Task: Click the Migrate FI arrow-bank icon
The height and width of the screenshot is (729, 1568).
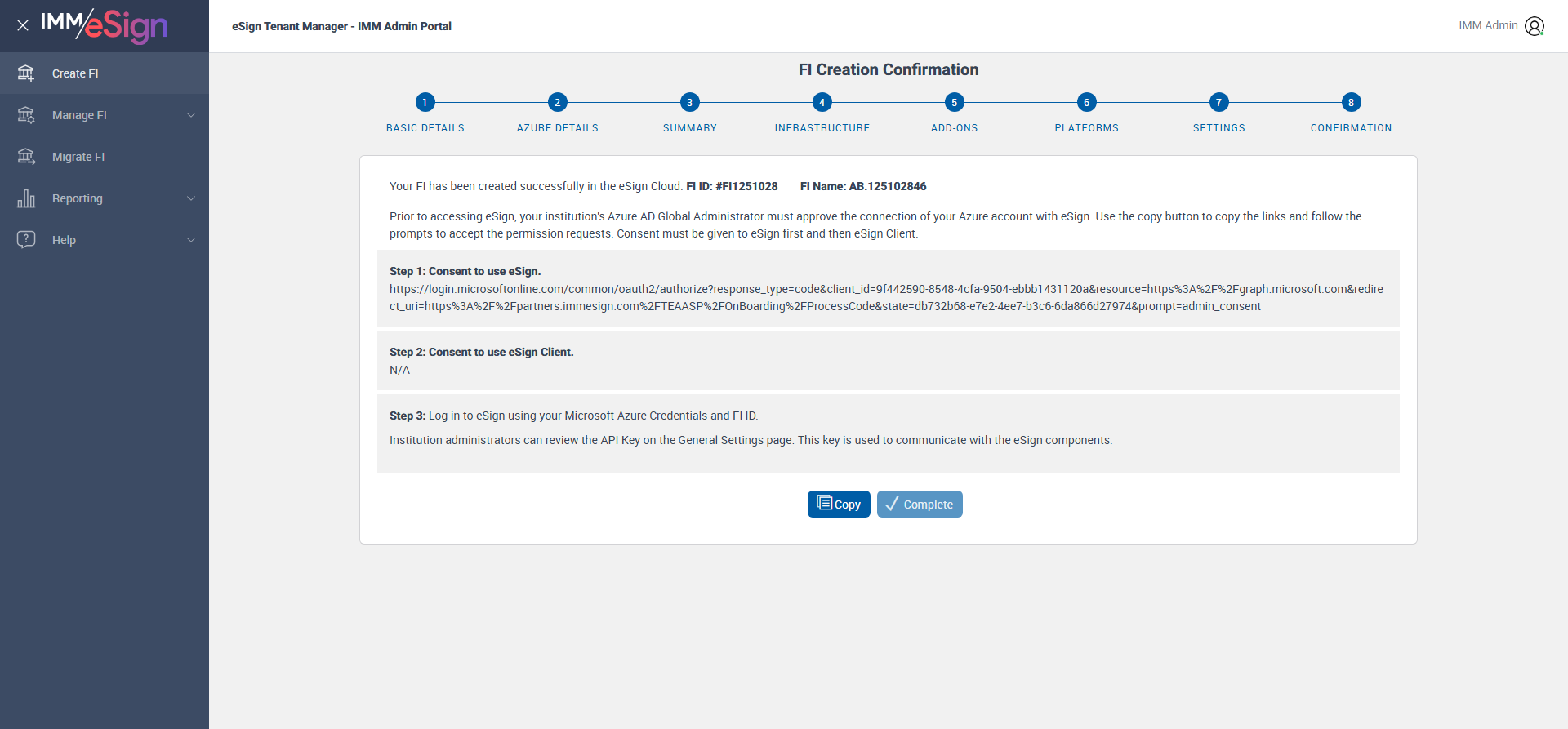Action: point(26,157)
